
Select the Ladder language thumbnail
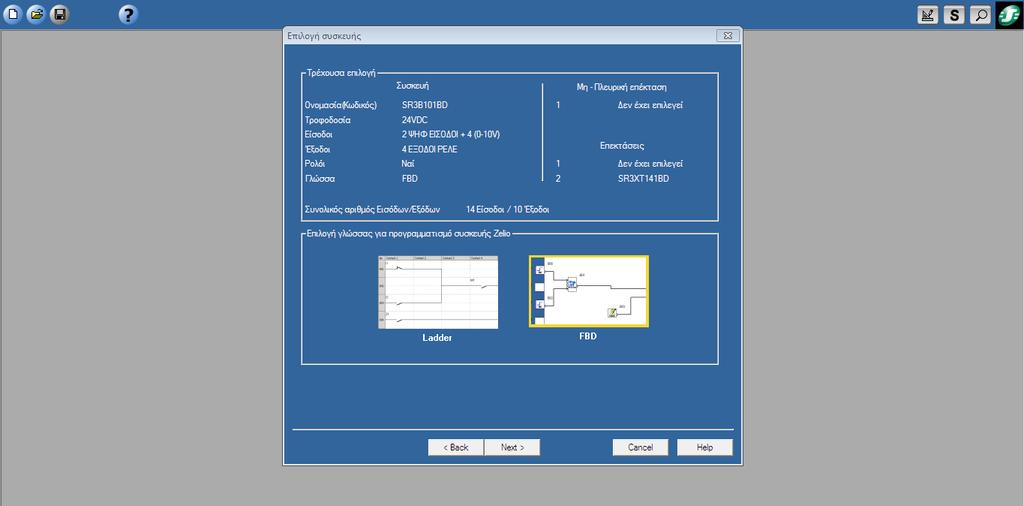coord(438,292)
